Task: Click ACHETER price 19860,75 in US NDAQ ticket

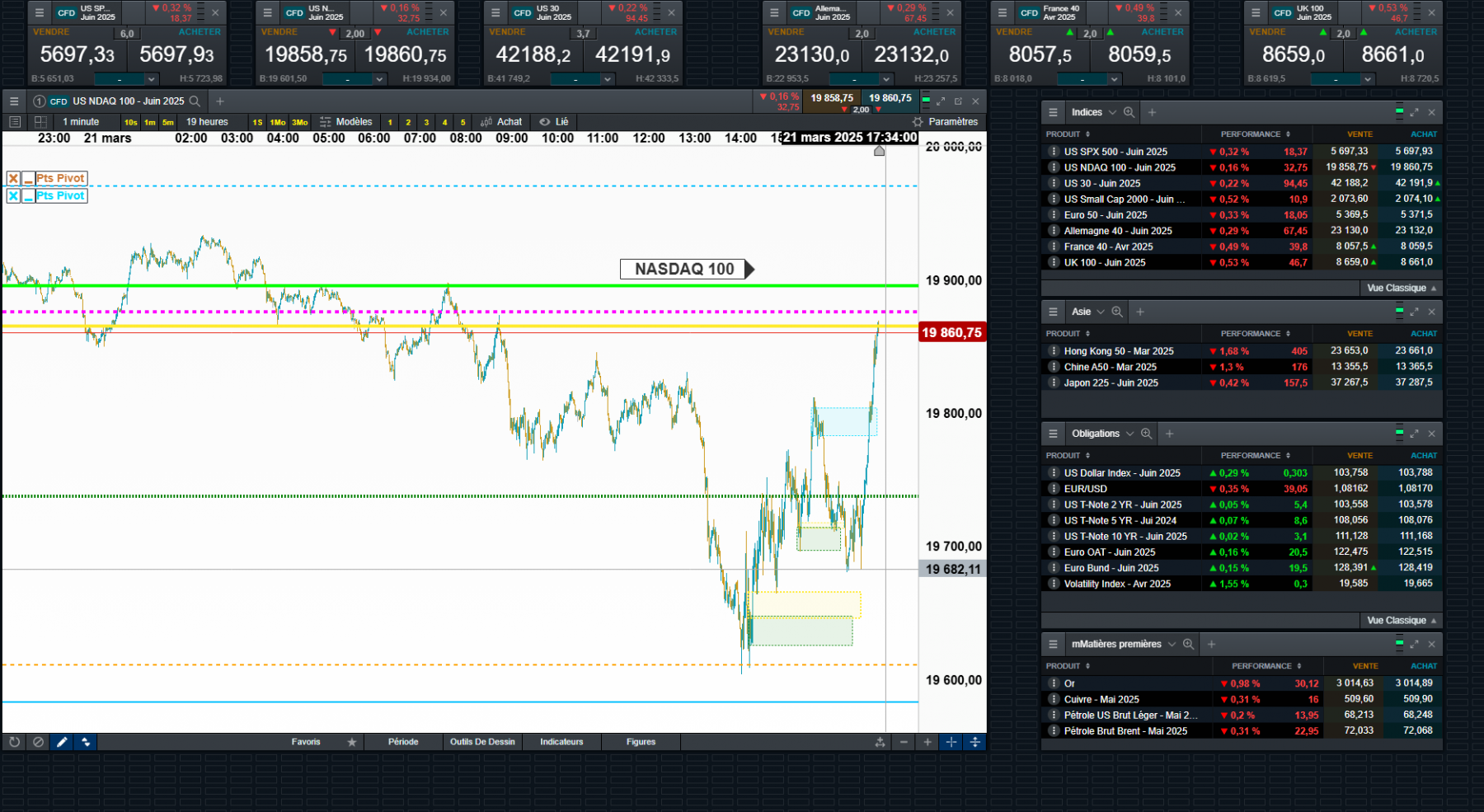Action: [405, 54]
